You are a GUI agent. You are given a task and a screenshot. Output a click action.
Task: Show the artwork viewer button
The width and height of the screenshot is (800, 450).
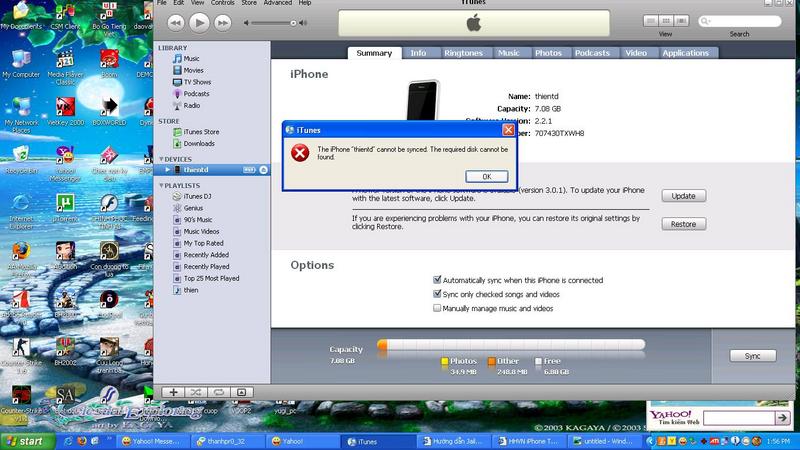coord(240,392)
